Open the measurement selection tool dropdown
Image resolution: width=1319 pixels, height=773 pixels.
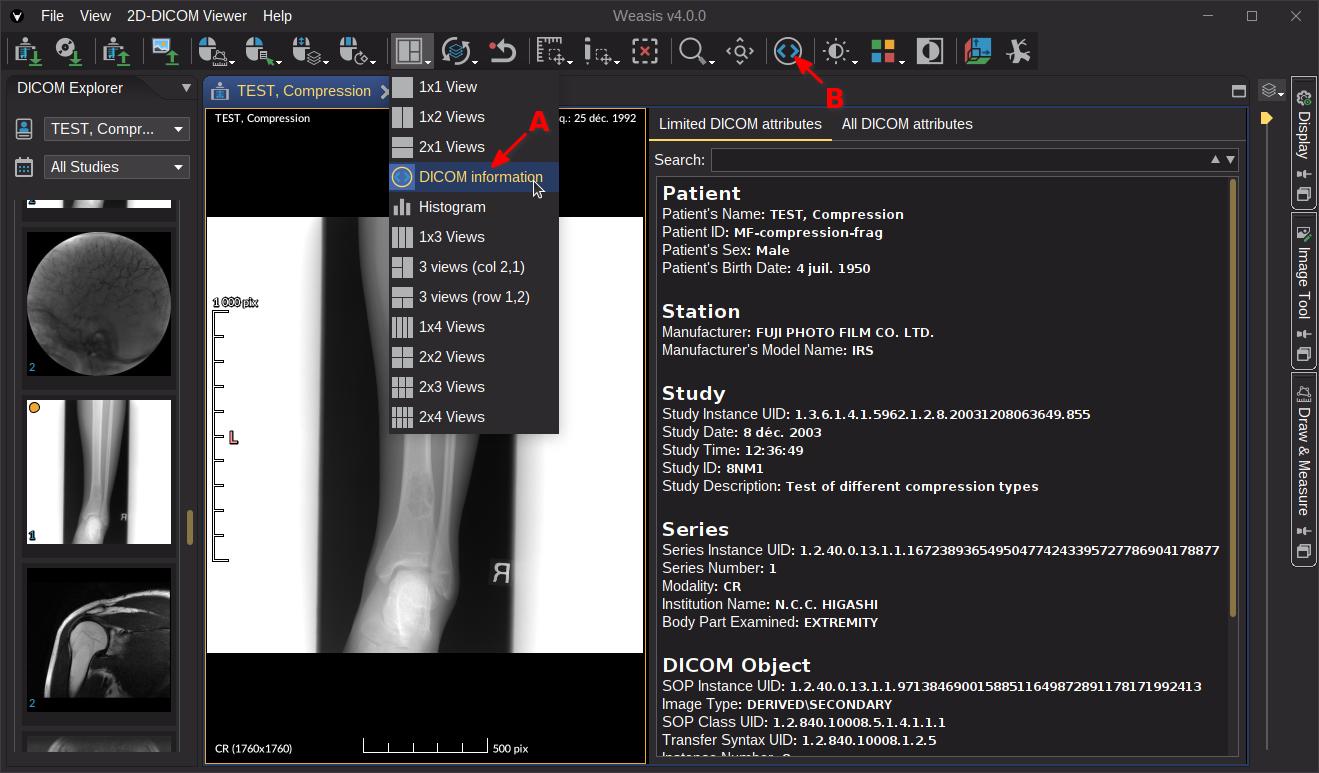tap(552, 51)
